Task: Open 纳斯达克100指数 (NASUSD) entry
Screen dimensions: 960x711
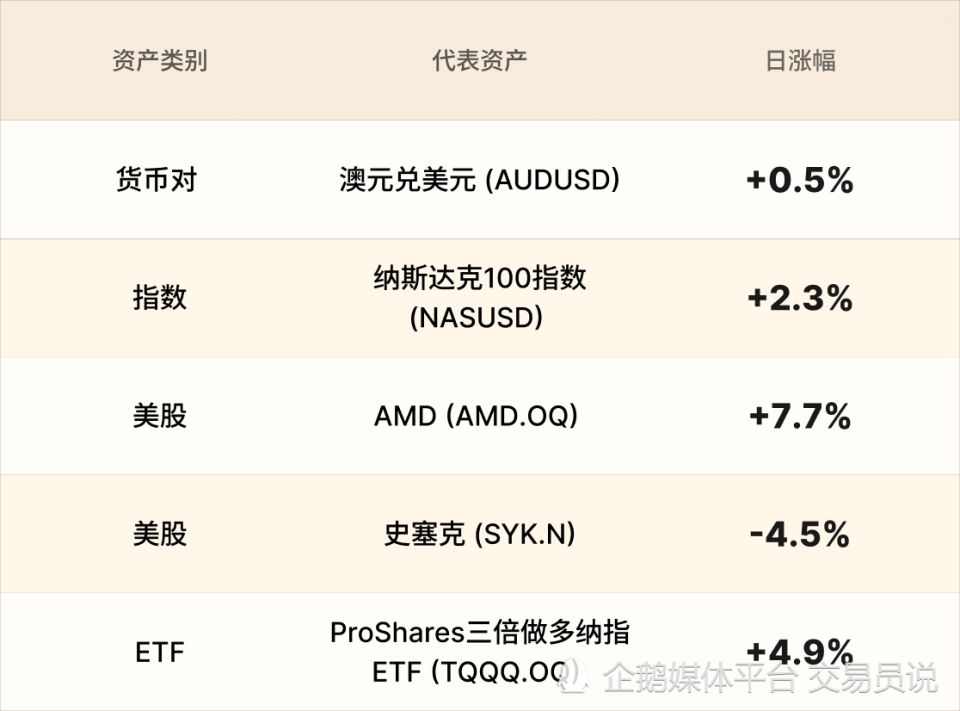Action: point(479,298)
